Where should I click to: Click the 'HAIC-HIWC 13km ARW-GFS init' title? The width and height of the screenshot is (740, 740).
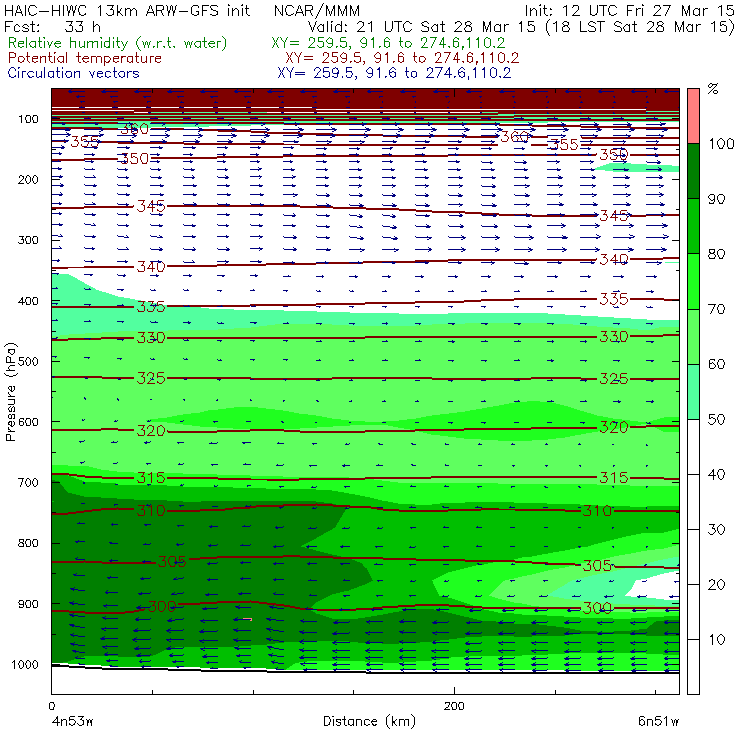127,10
